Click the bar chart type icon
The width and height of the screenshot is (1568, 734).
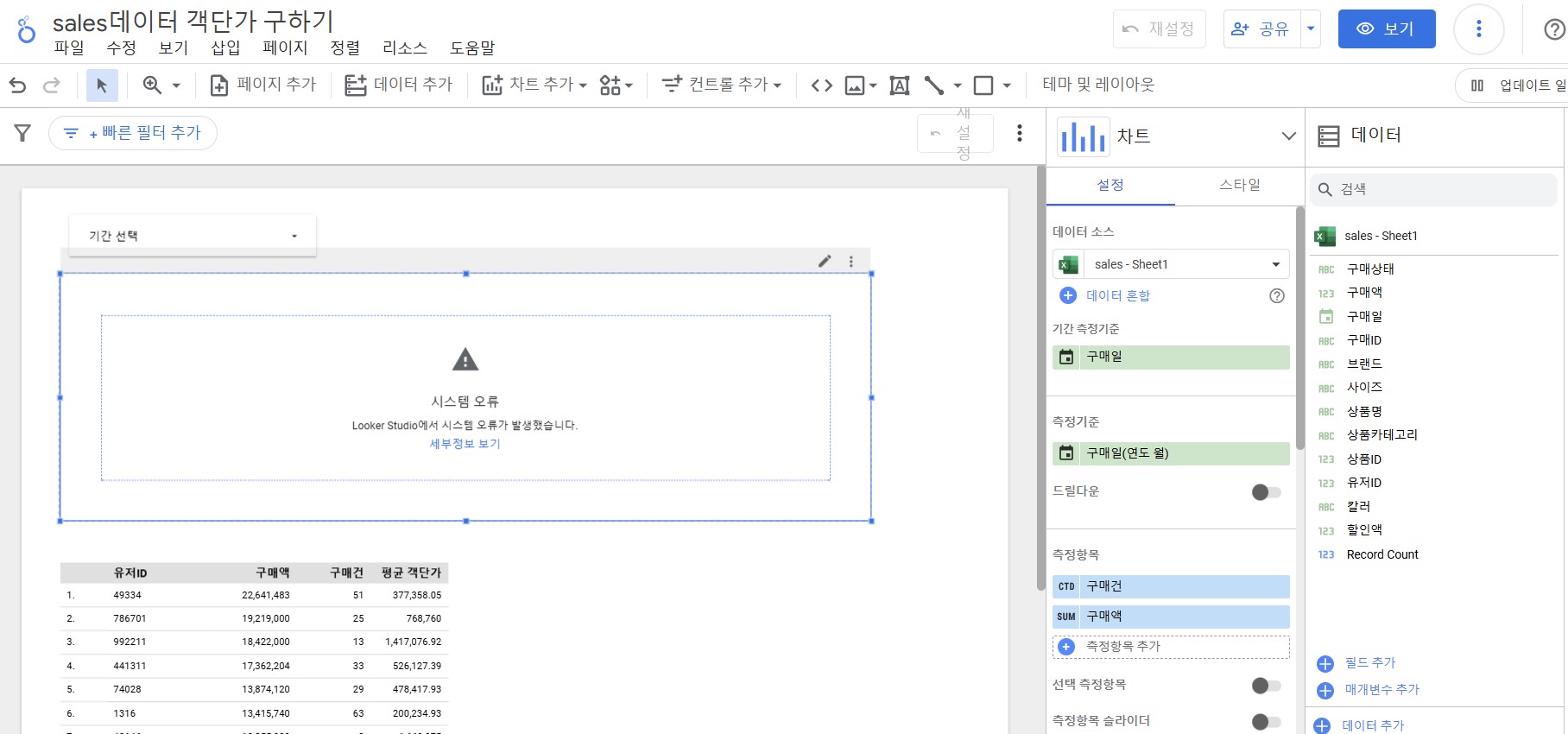[1083, 136]
